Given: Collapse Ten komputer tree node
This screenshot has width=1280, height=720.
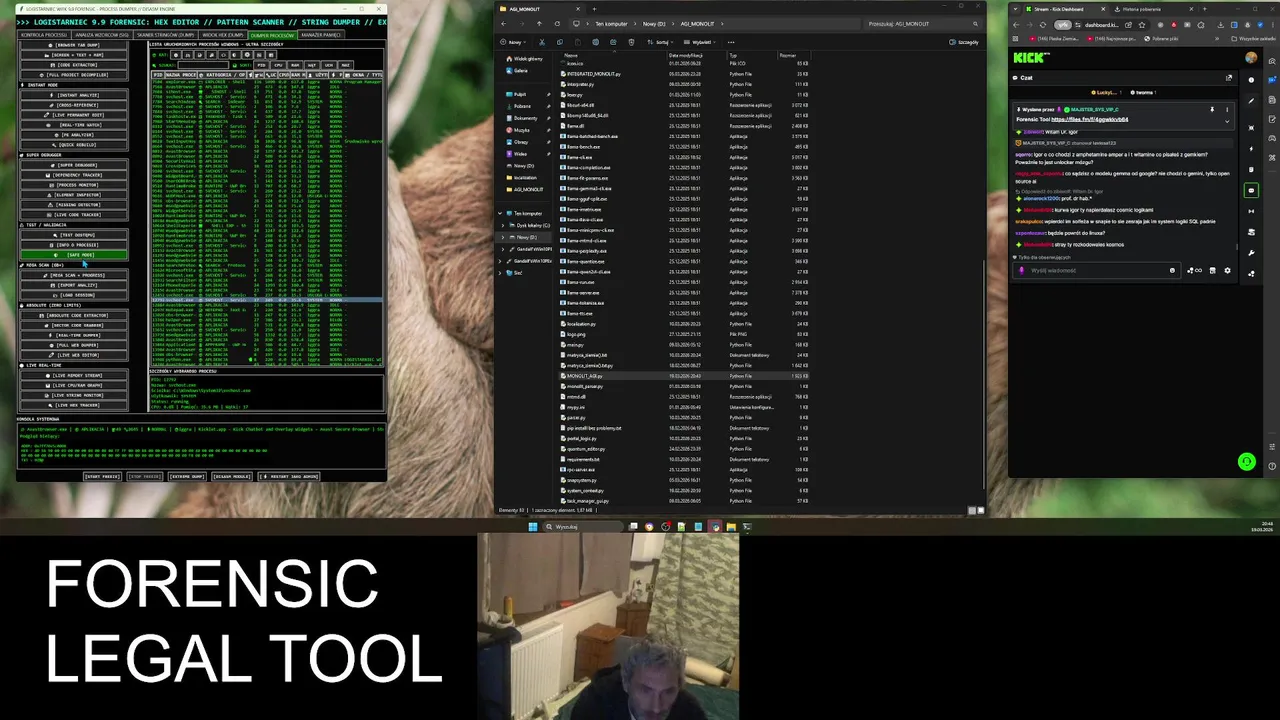Looking at the screenshot, I should [500, 213].
